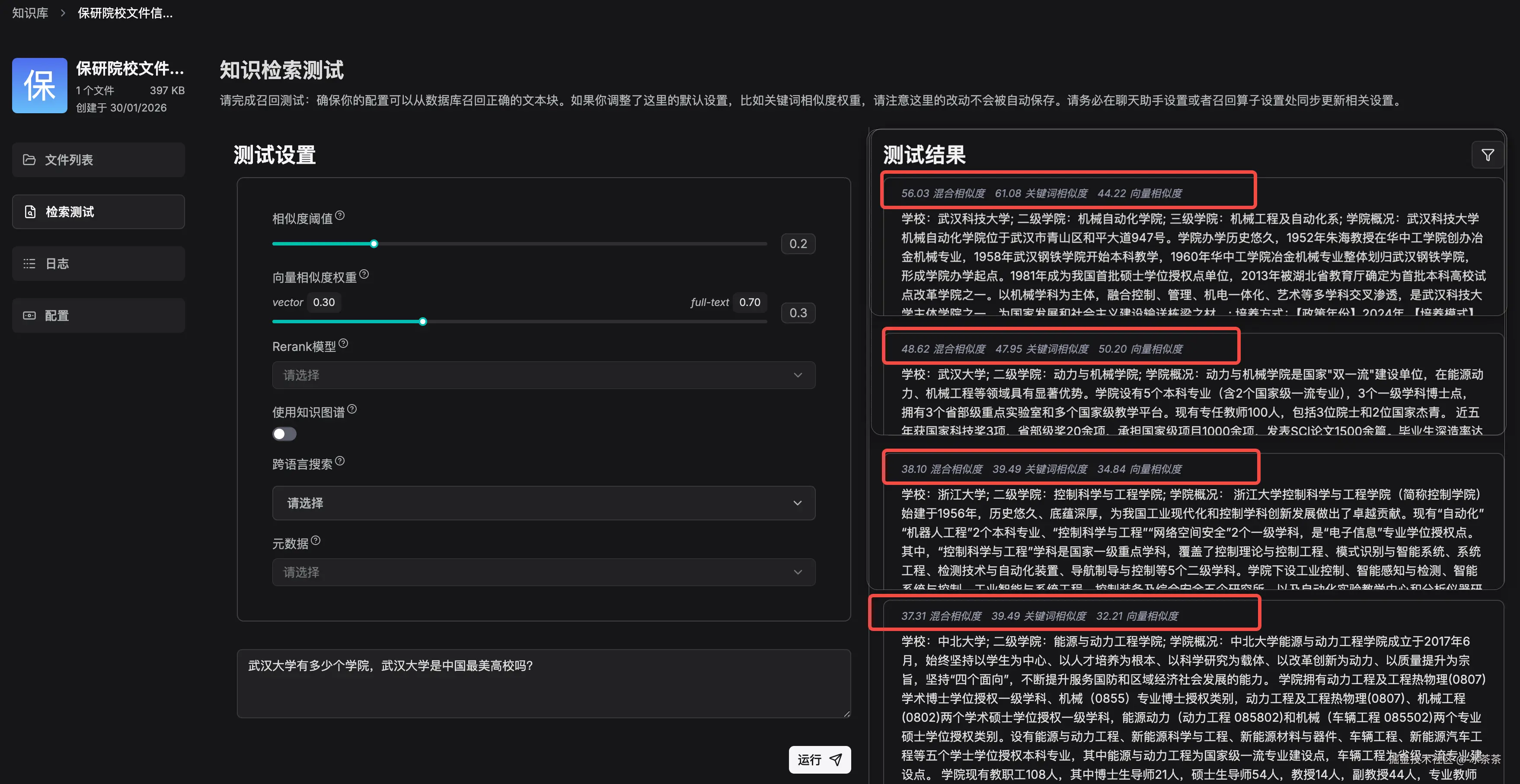Click help icon next to 相似度阈值
Screen dimensions: 1520x784
pyautogui.click(x=340, y=216)
